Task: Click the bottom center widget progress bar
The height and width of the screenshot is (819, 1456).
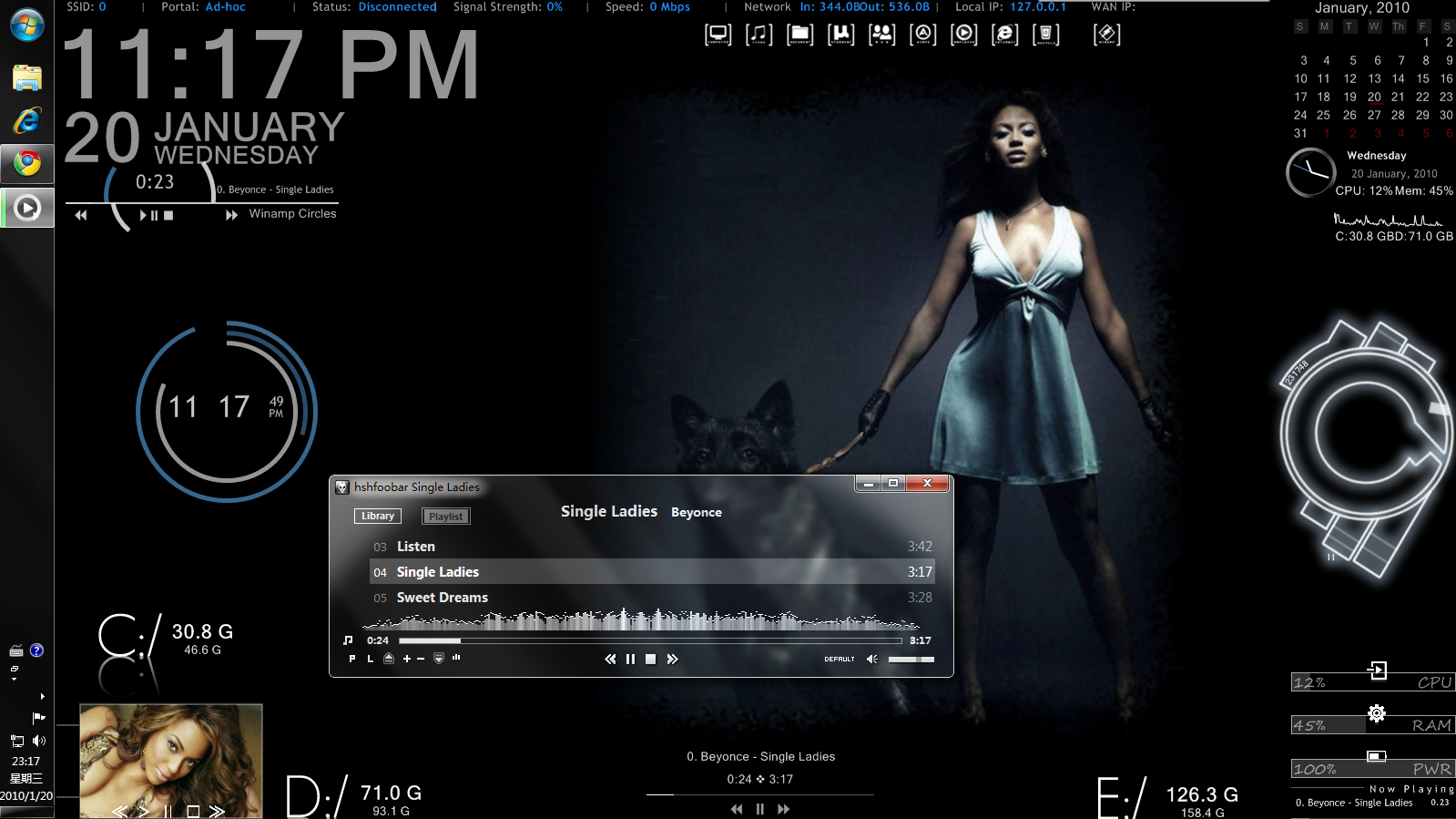Action: (760, 794)
